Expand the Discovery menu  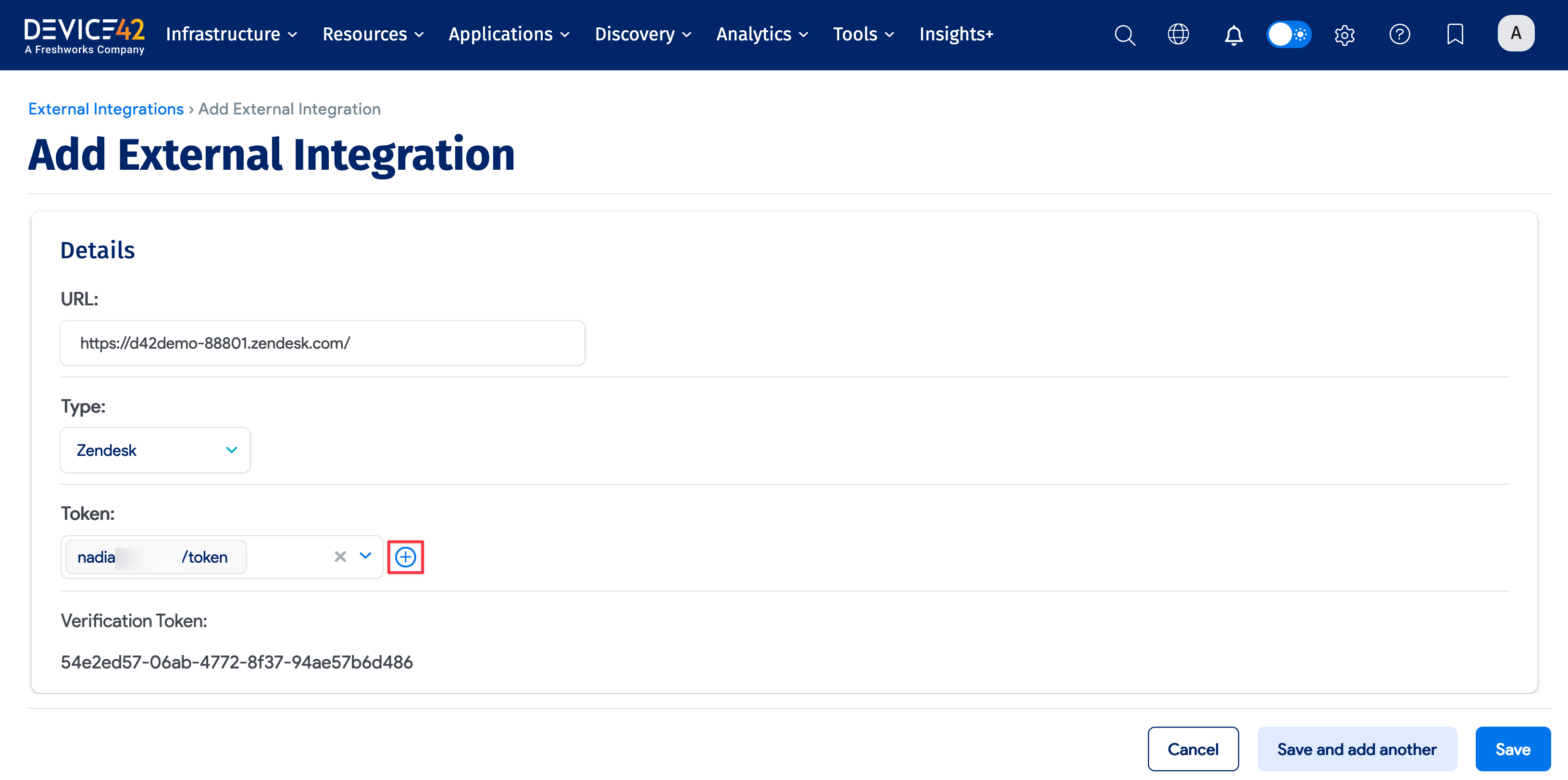pyautogui.click(x=642, y=35)
